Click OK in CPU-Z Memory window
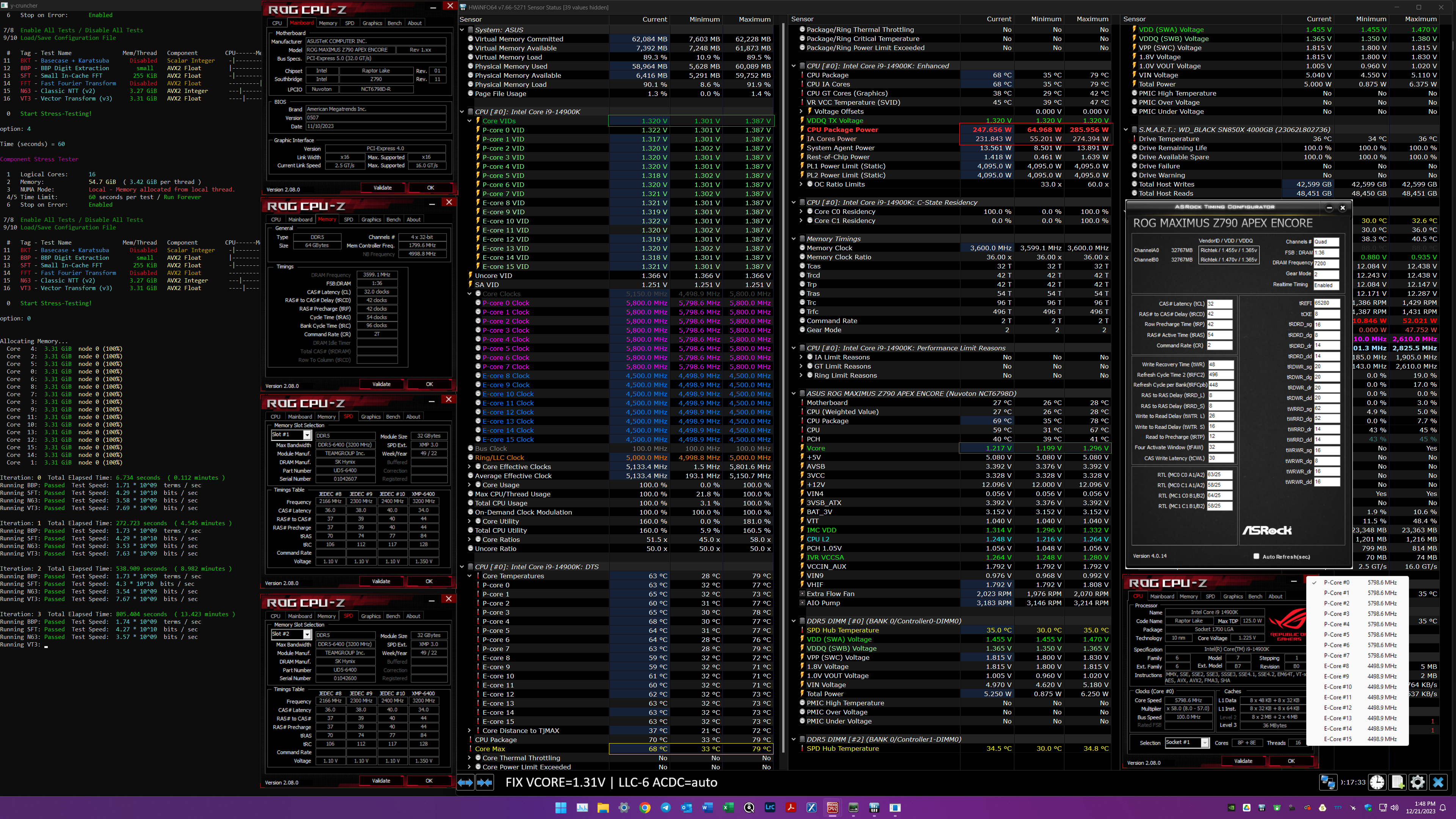The height and width of the screenshot is (819, 1456). pos(430,384)
